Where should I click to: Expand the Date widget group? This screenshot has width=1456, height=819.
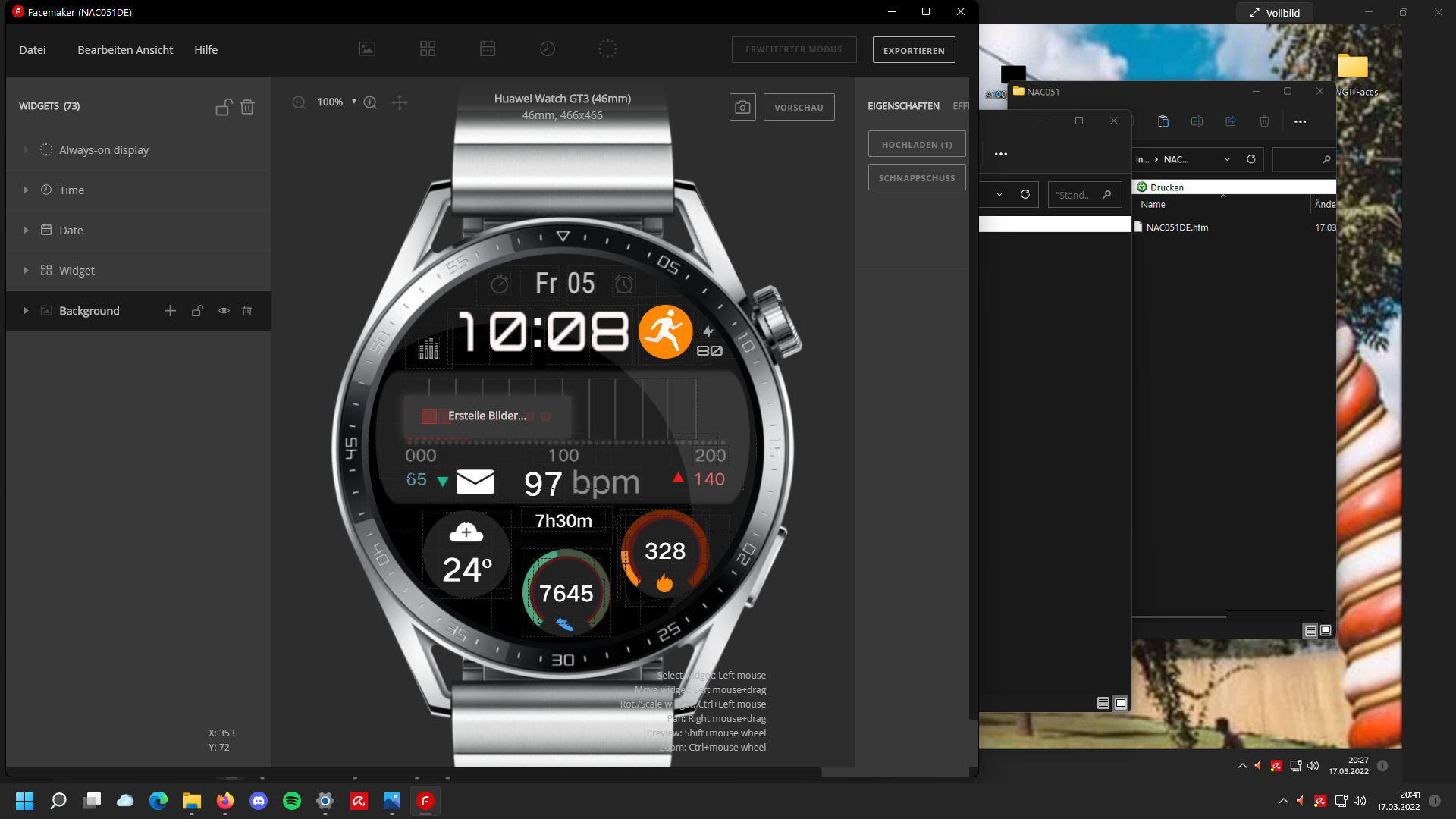(x=26, y=231)
